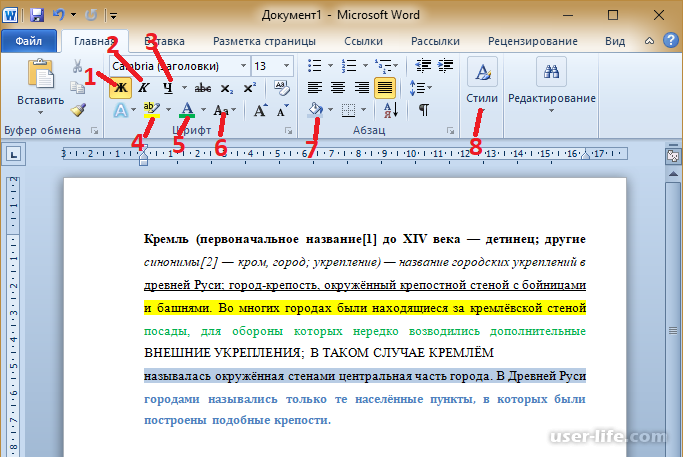
Task: Save the document with the floppy icon
Action: coord(37,16)
